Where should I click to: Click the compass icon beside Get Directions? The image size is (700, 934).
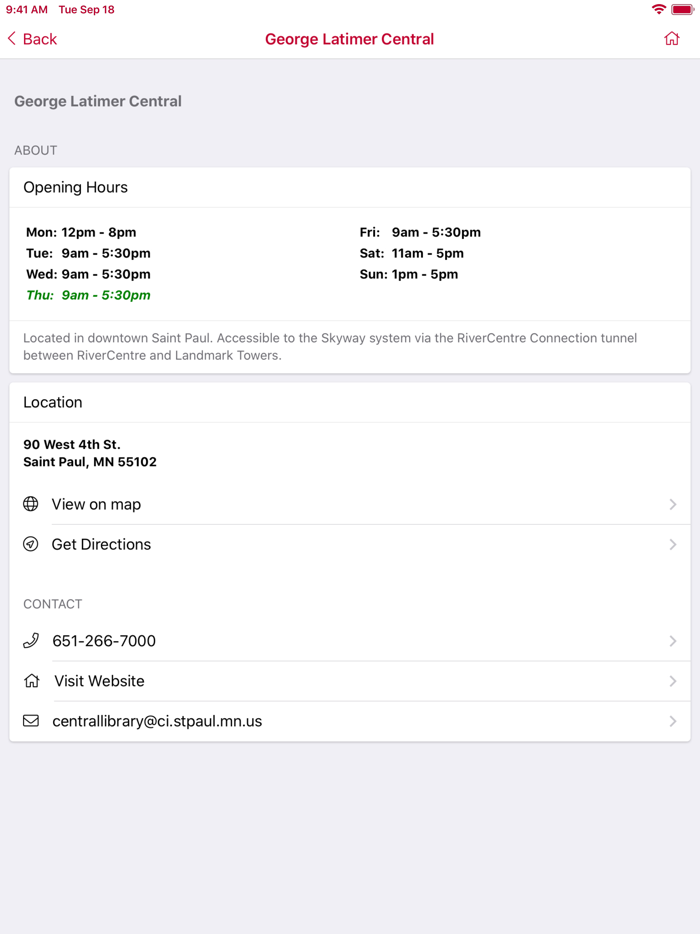click(31, 544)
